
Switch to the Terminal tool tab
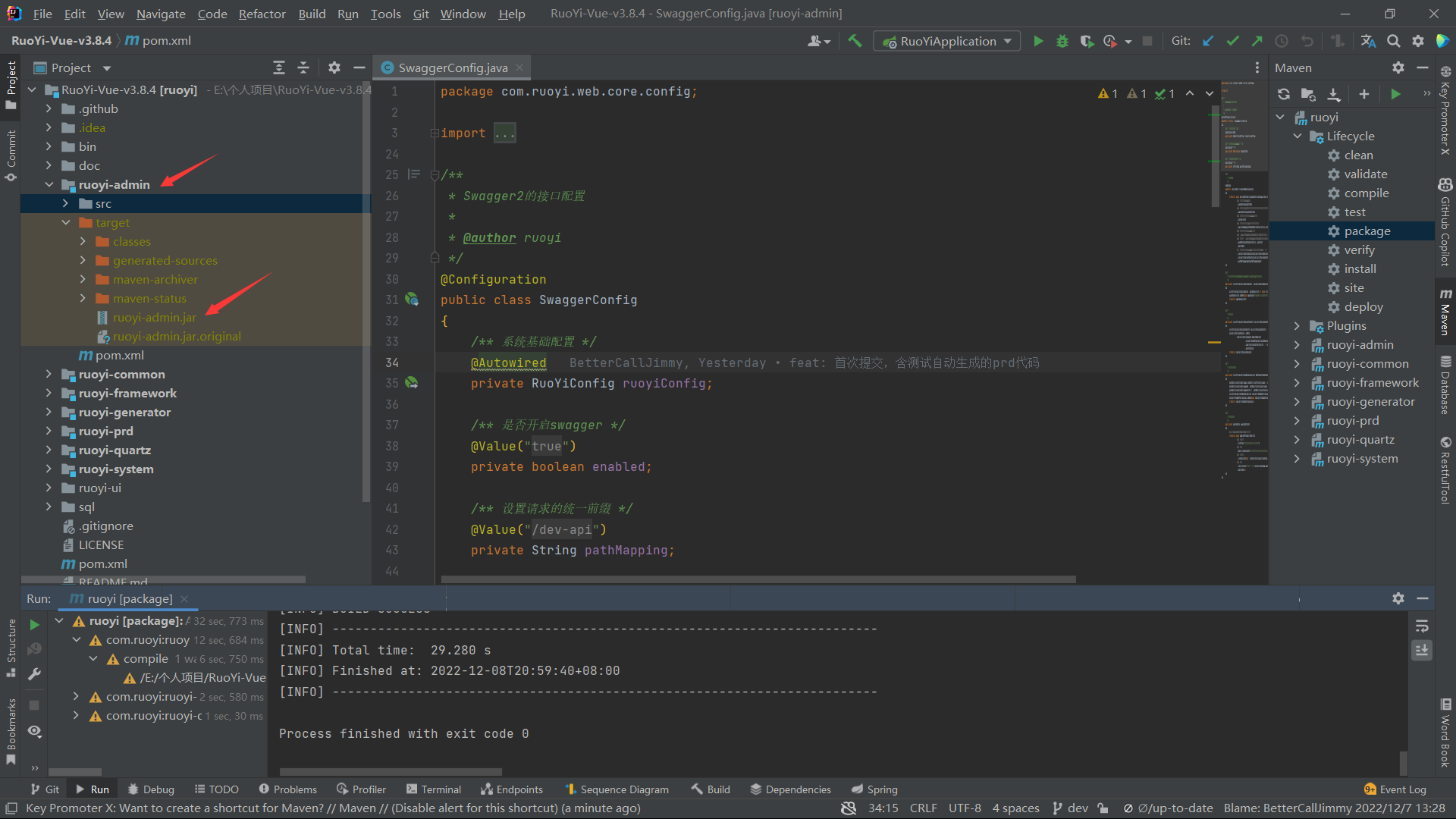tap(433, 789)
